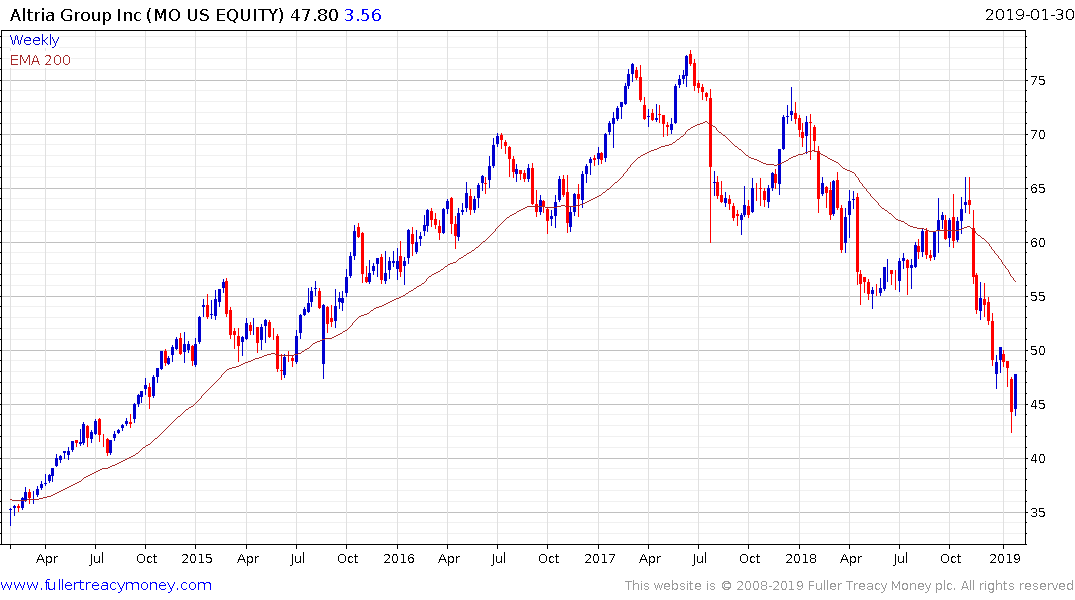
Task: Select the price change value 3.56
Action: tap(363, 15)
